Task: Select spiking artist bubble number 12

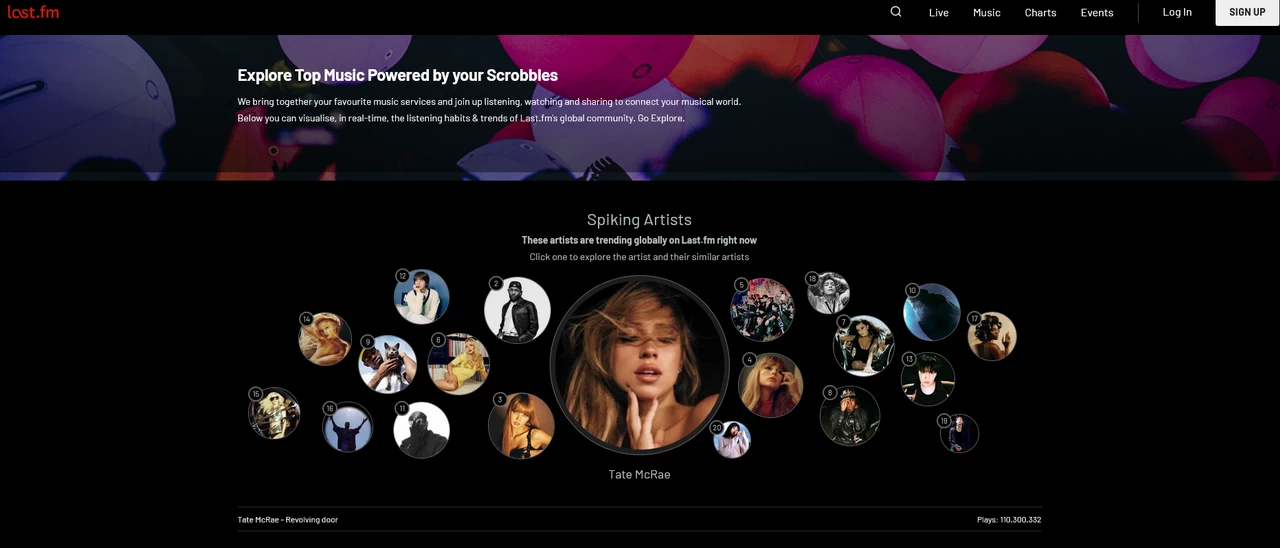Action: coord(421,296)
